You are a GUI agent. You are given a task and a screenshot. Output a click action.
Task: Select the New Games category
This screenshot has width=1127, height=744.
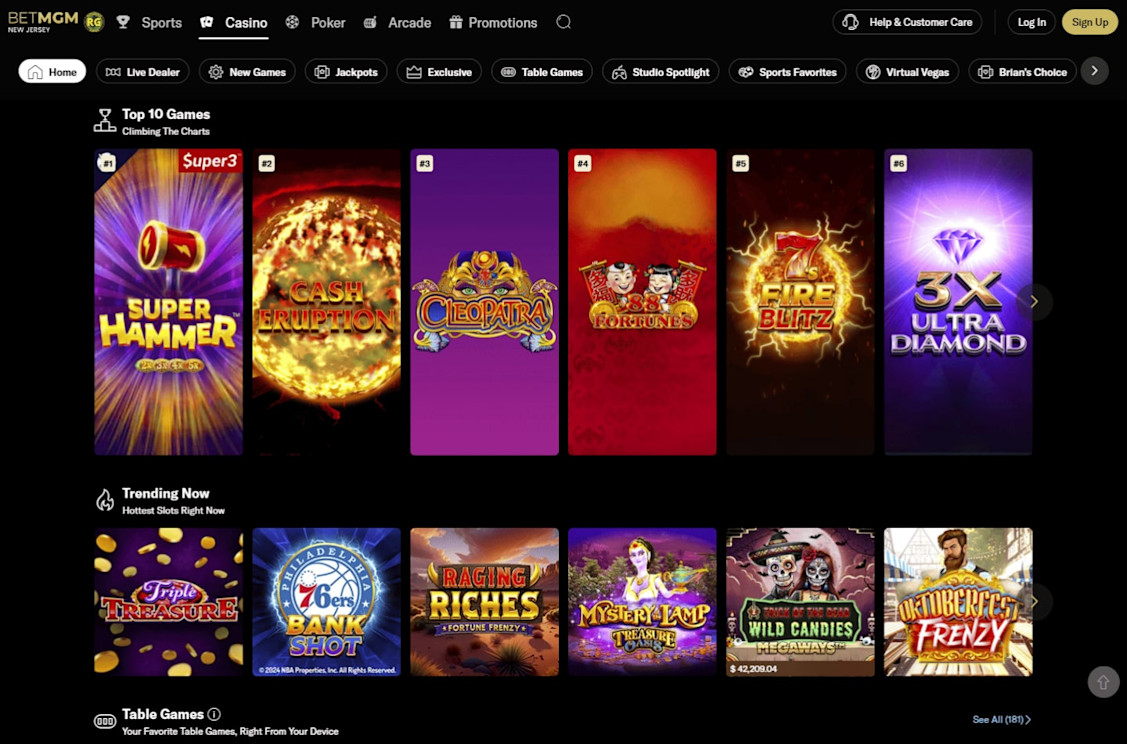pyautogui.click(x=247, y=71)
